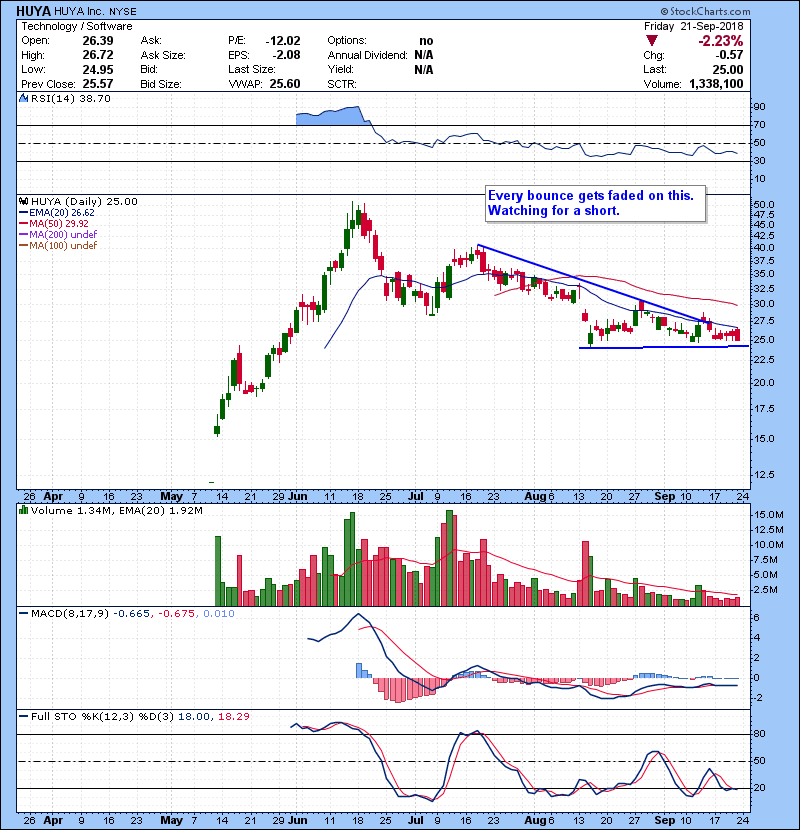Click the HUYA ticker symbol title
Viewport: 800px width, 830px height.
click(33, 11)
